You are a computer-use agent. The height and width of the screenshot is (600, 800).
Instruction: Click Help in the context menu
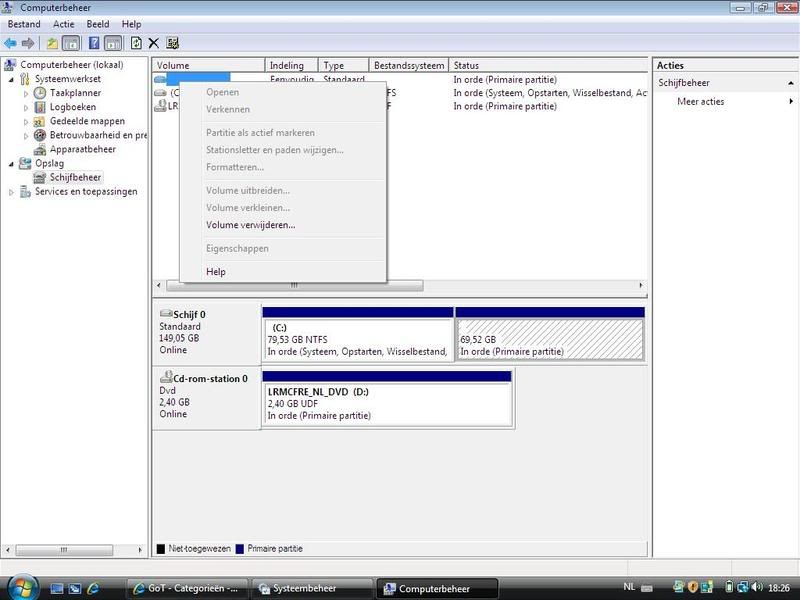point(216,272)
